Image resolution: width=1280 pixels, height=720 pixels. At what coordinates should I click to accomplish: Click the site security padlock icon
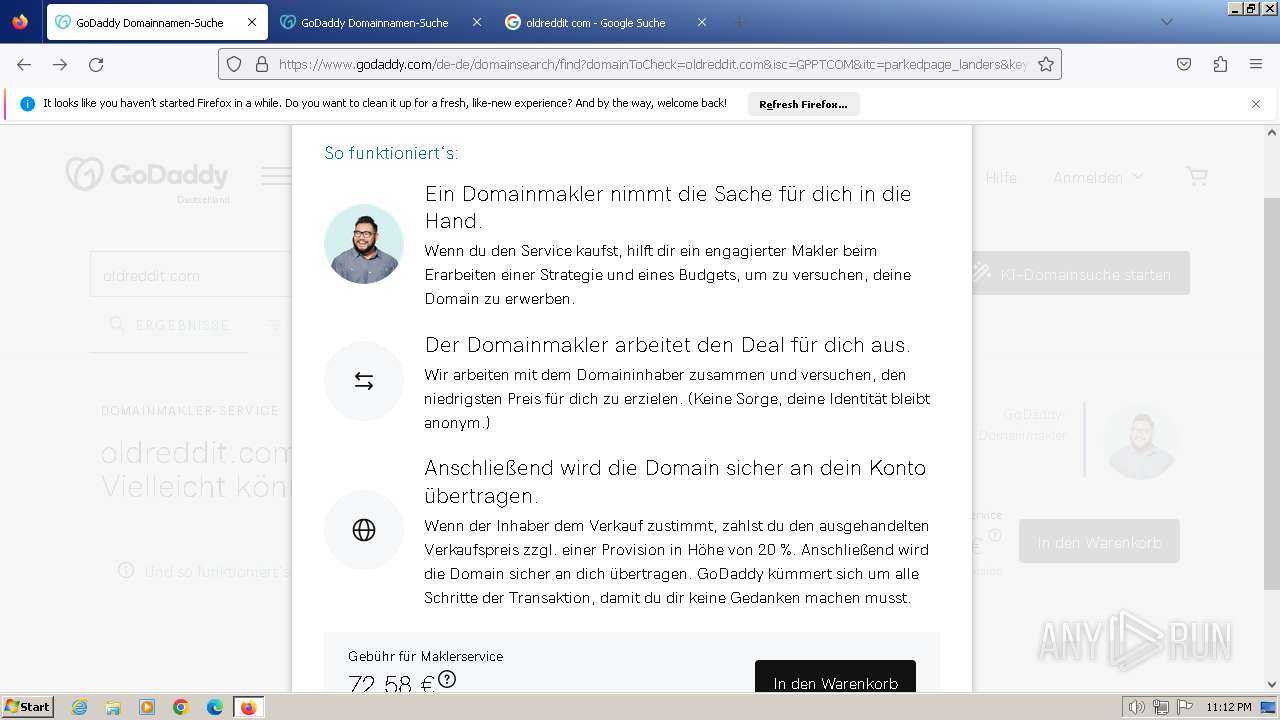262,64
